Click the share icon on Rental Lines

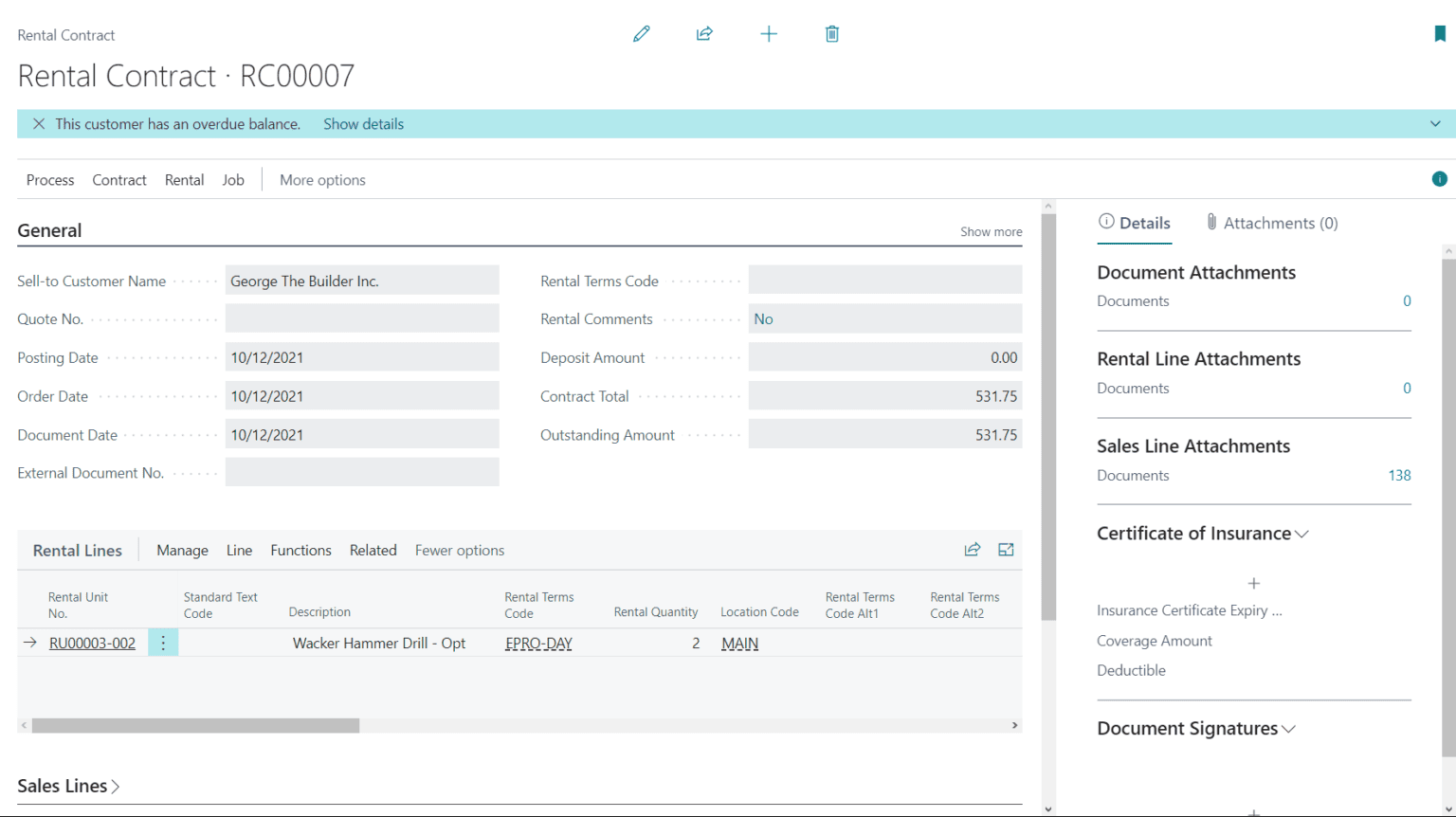(x=972, y=549)
